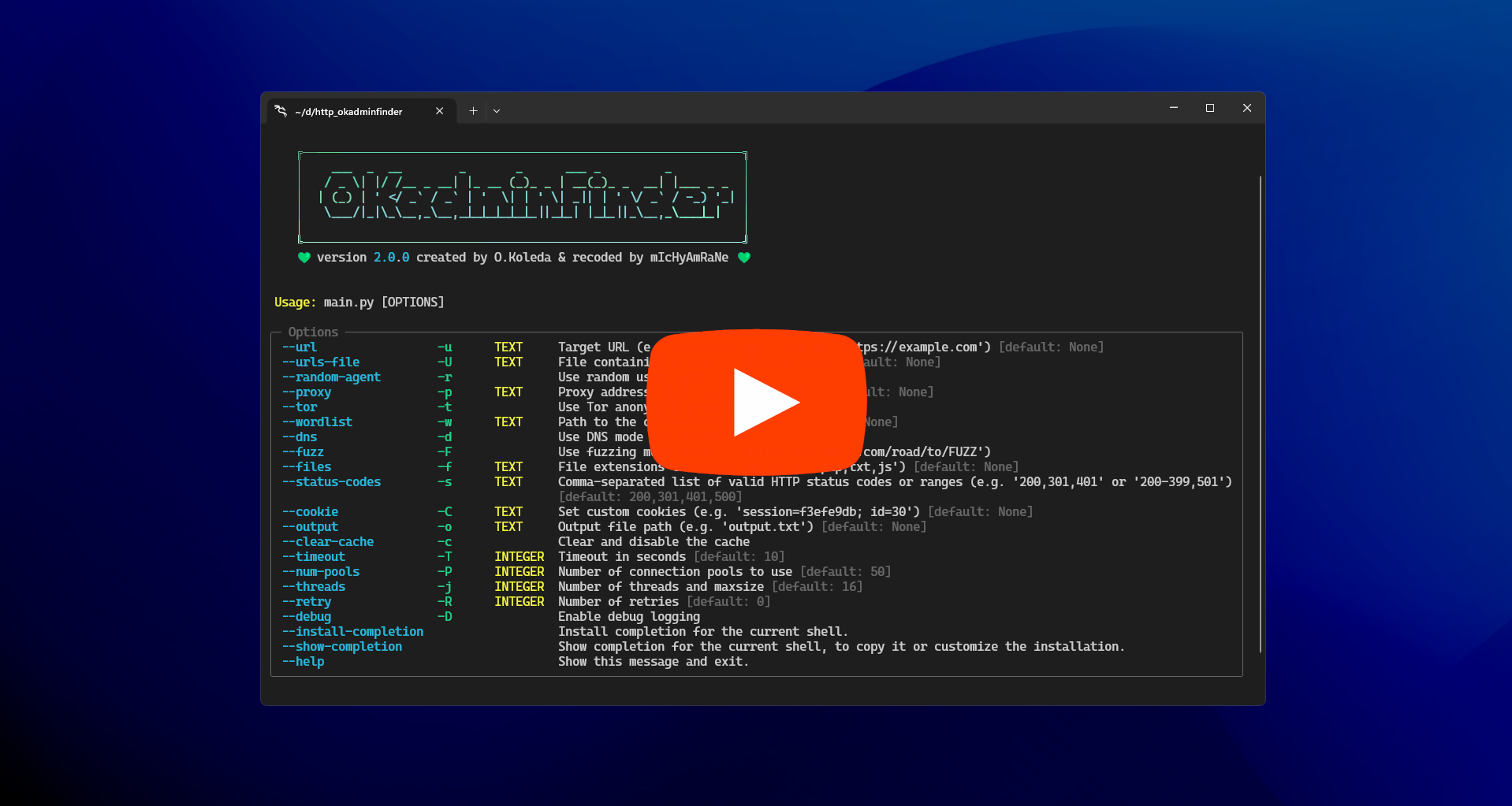Select the ~/d/http_okadminfinder tab

tap(348, 112)
